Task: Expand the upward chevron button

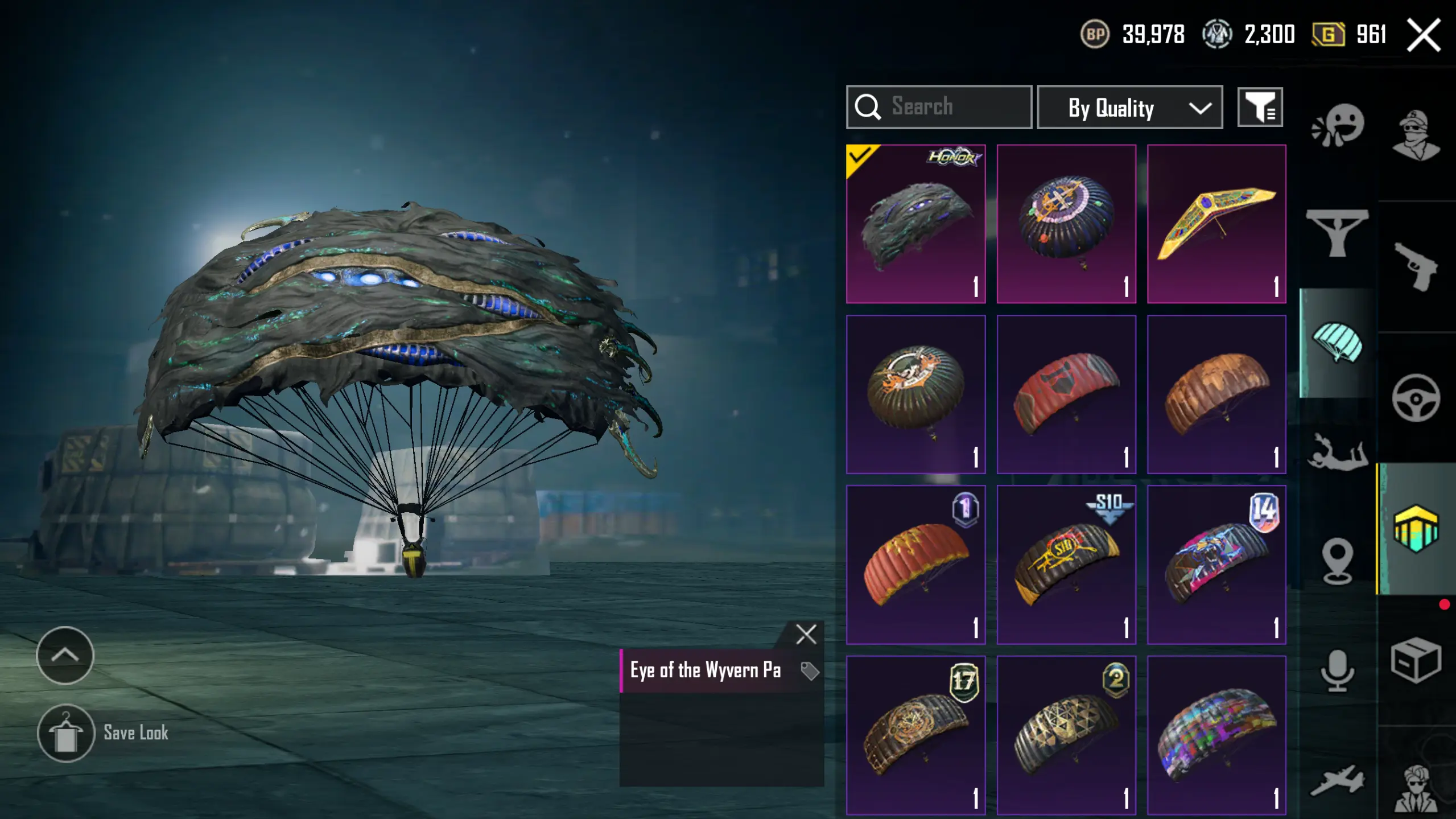Action: coord(65,655)
